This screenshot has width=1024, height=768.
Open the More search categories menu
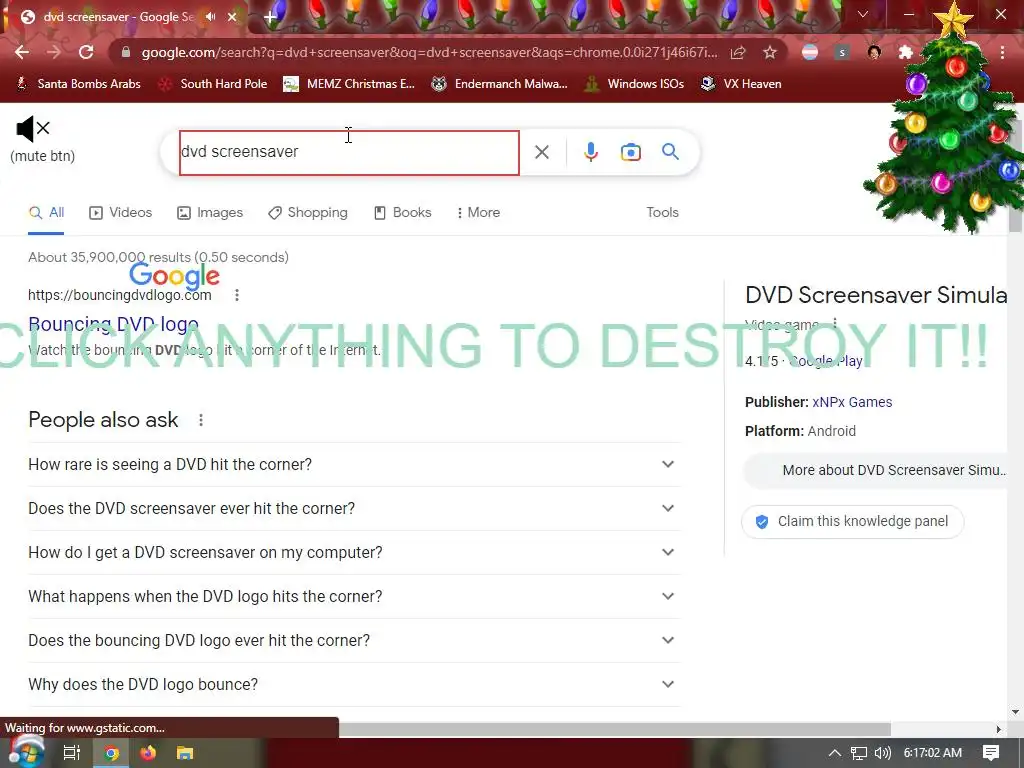(x=479, y=212)
